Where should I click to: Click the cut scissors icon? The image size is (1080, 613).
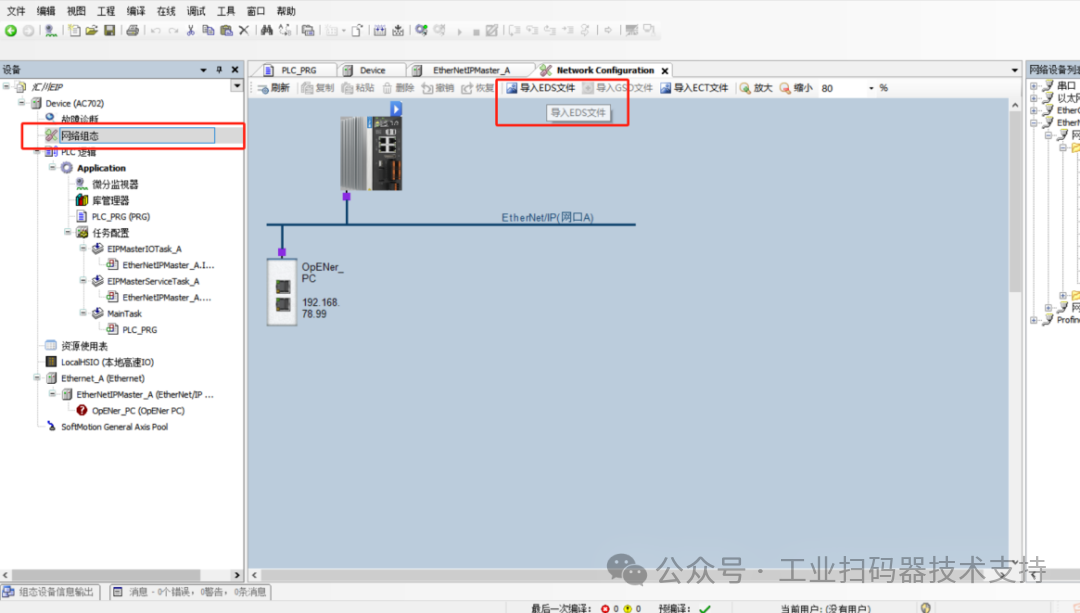pos(191,30)
